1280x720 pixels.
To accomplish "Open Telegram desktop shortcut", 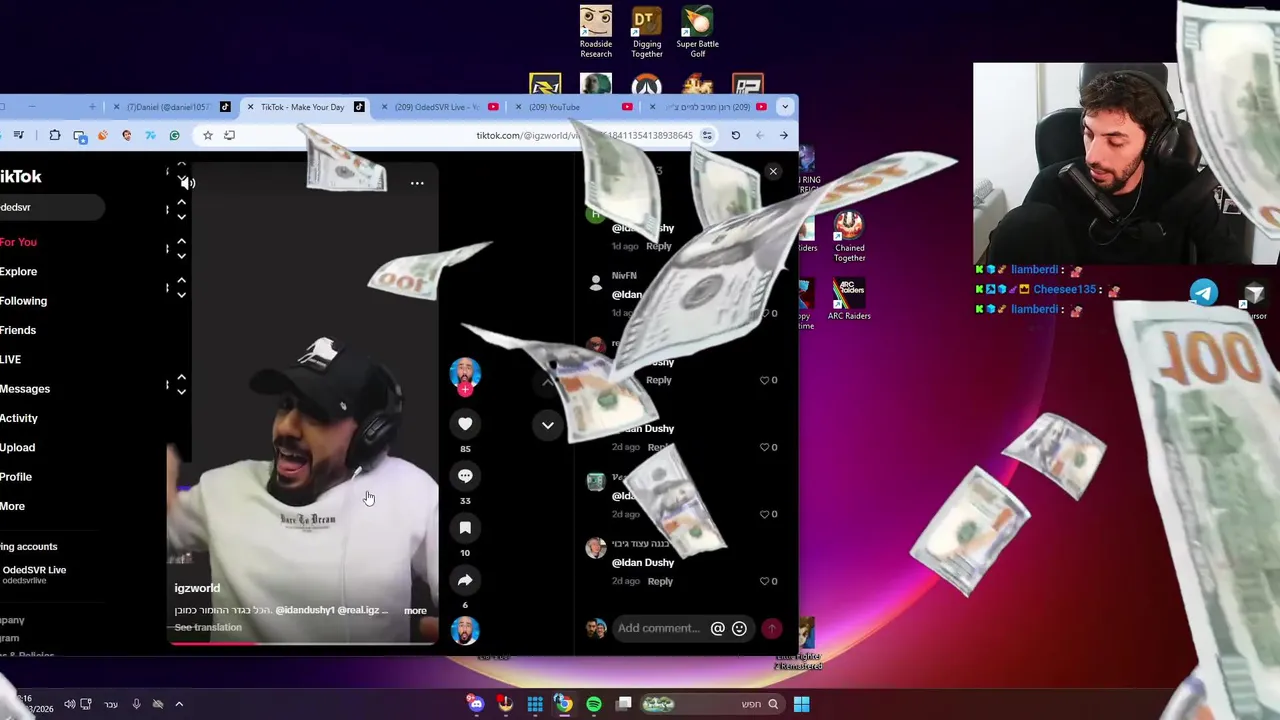I will pos(1204,293).
